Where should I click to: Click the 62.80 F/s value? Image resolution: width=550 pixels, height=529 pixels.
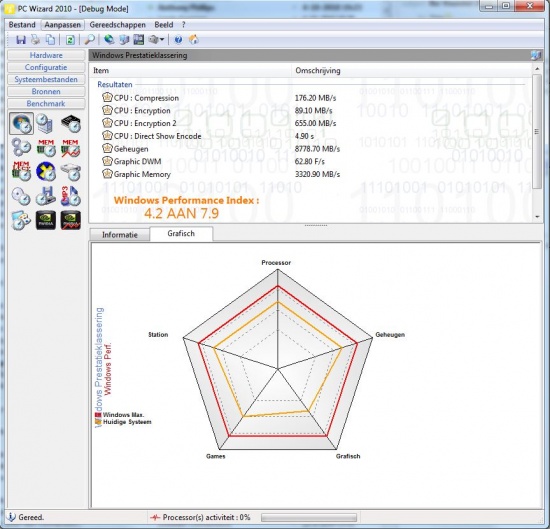tap(309, 161)
